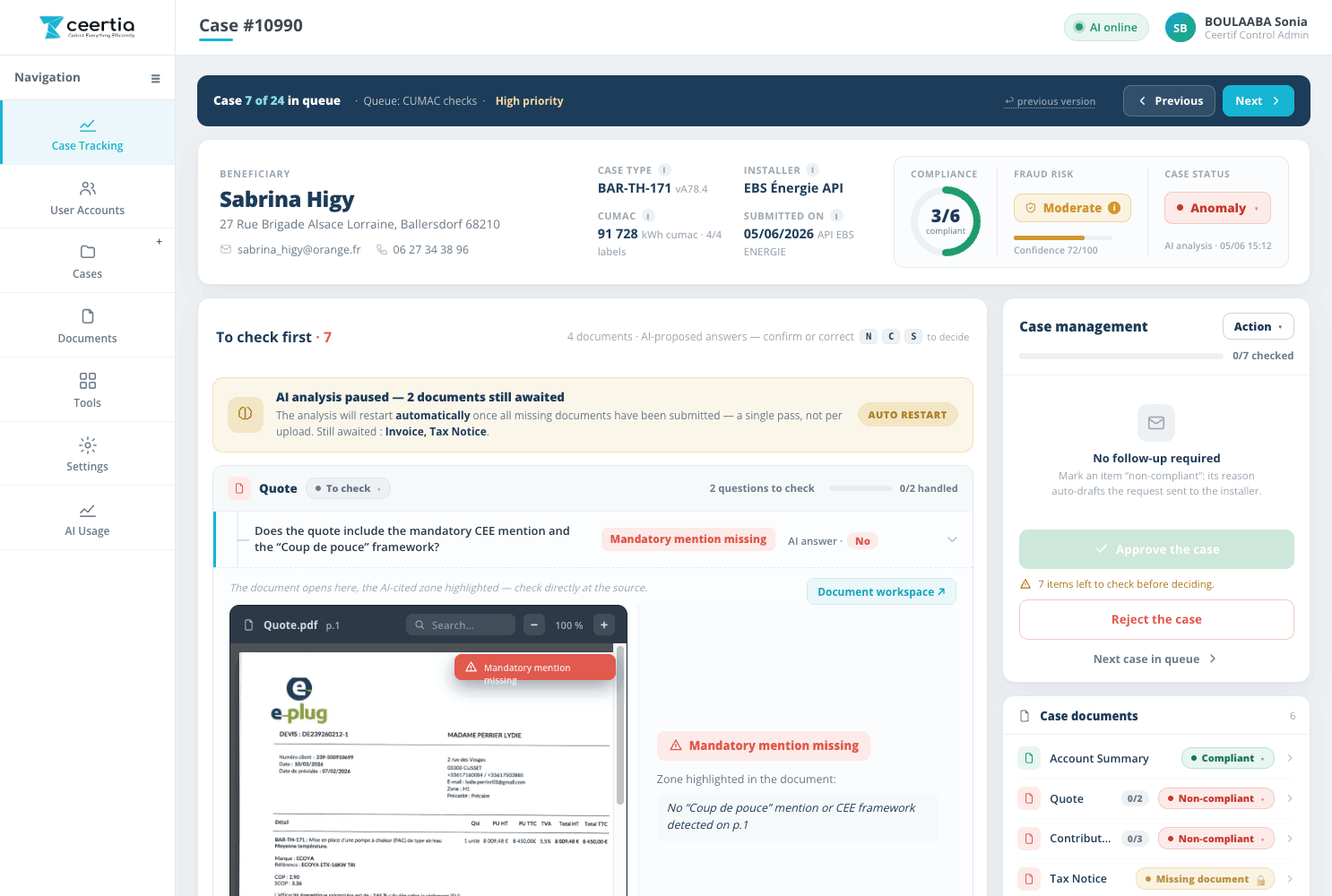Expand the Quote row chevron in Case documents
This screenshot has height=896, width=1332.
pos(1290,798)
